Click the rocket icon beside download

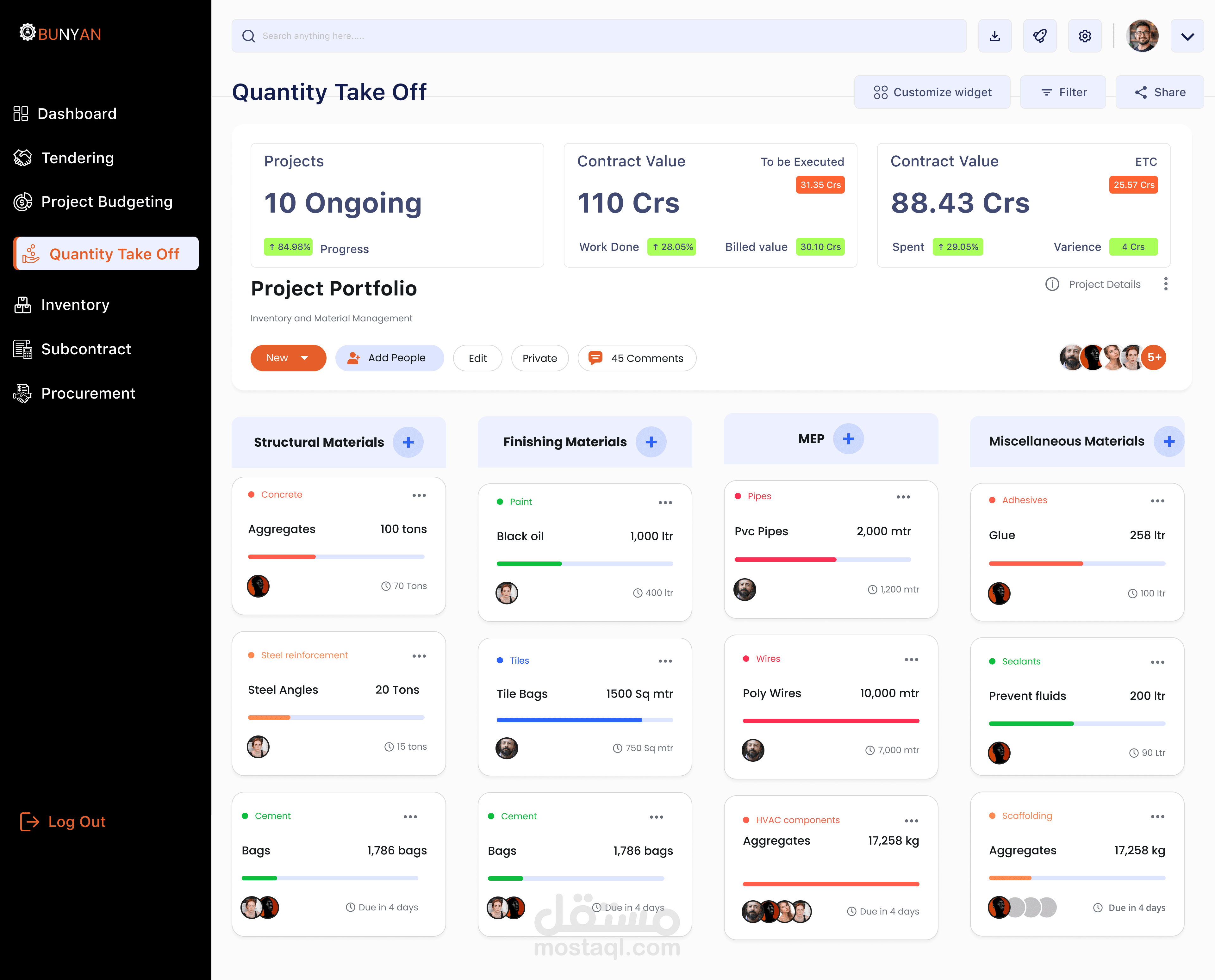coord(1039,36)
